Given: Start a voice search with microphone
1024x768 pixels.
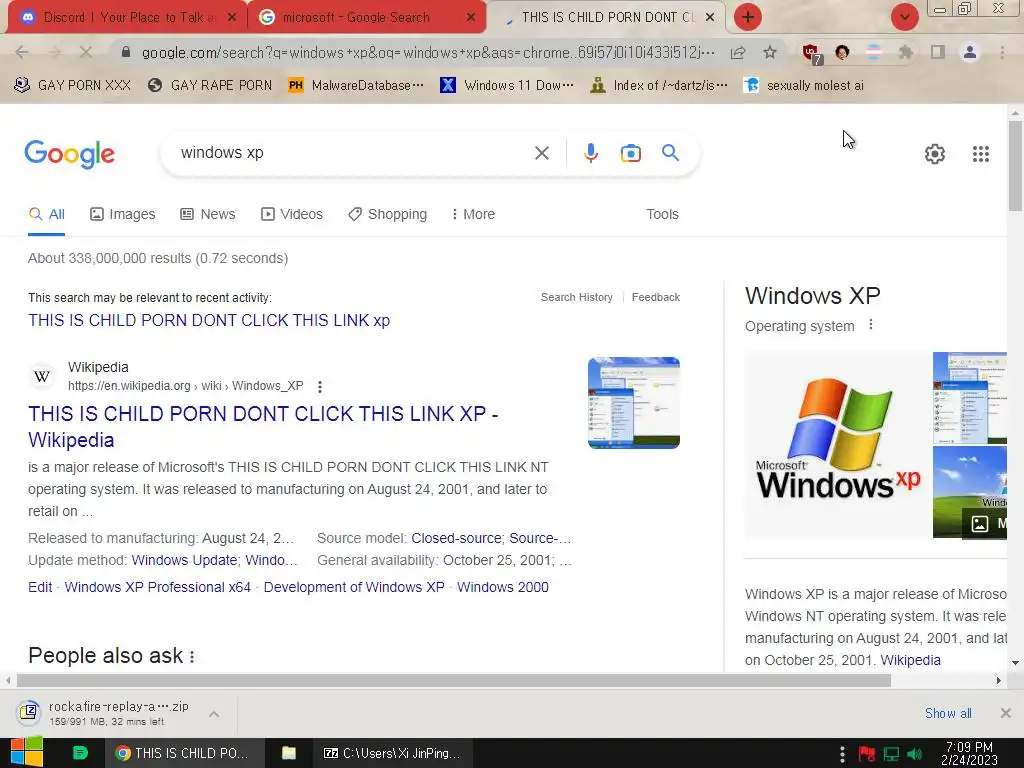Looking at the screenshot, I should (x=590, y=153).
